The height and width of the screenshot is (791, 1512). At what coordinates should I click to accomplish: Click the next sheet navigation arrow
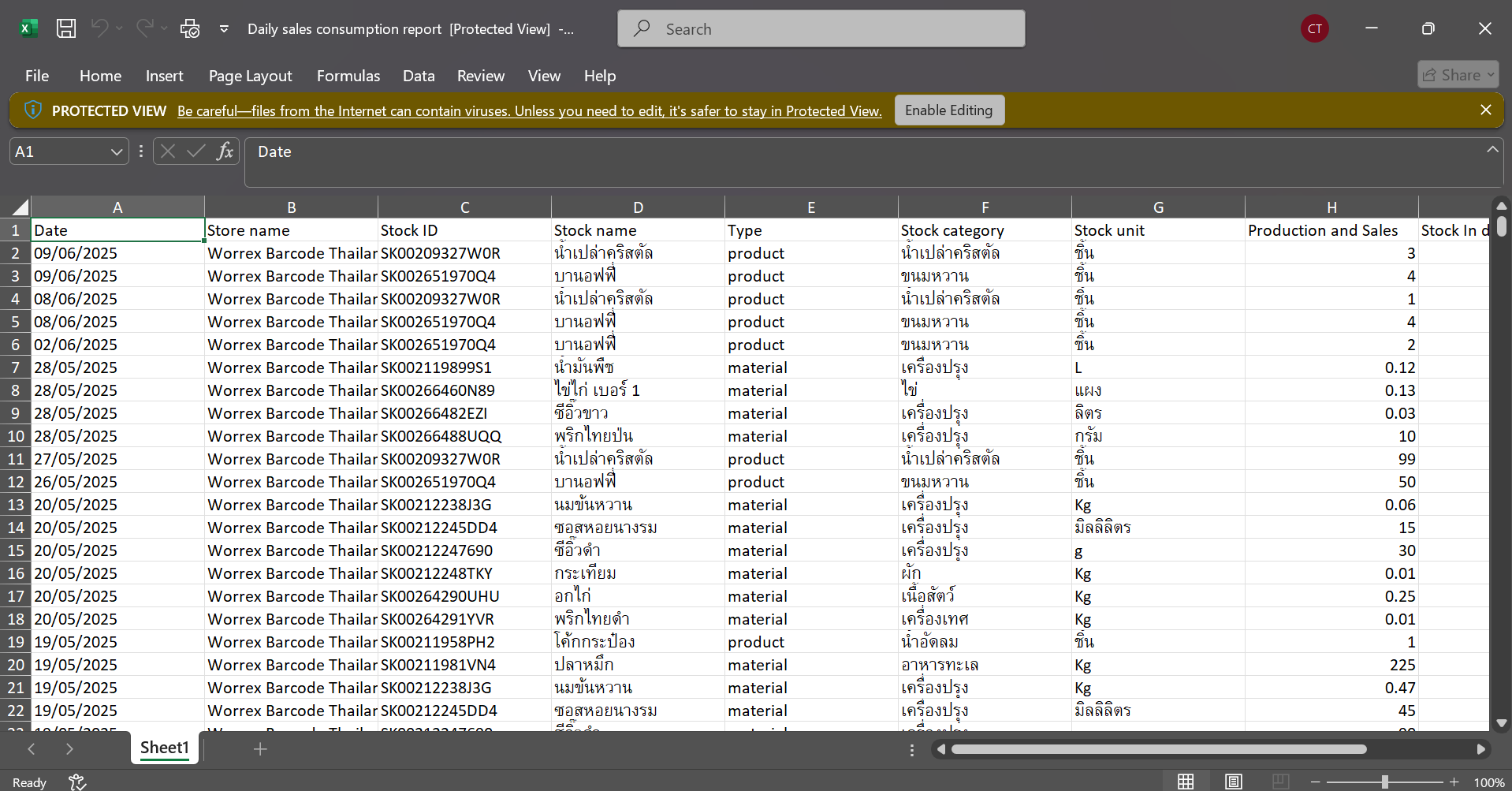[x=69, y=748]
